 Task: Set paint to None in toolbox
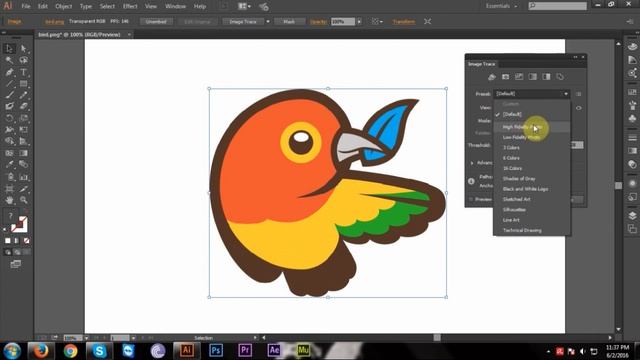click(x=26, y=241)
